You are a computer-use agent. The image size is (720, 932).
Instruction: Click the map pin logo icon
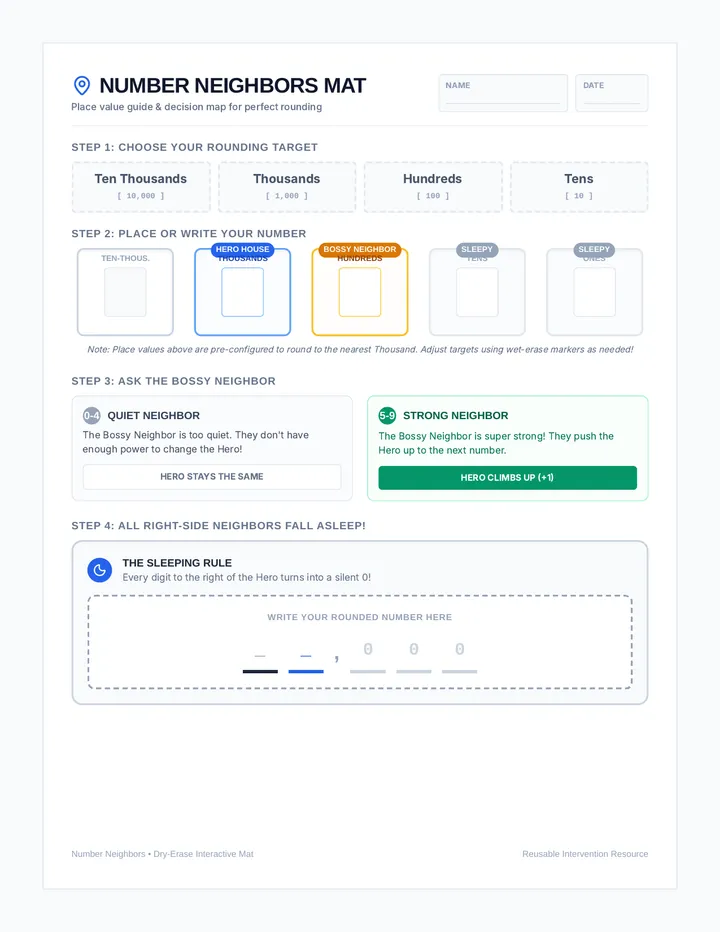(82, 86)
